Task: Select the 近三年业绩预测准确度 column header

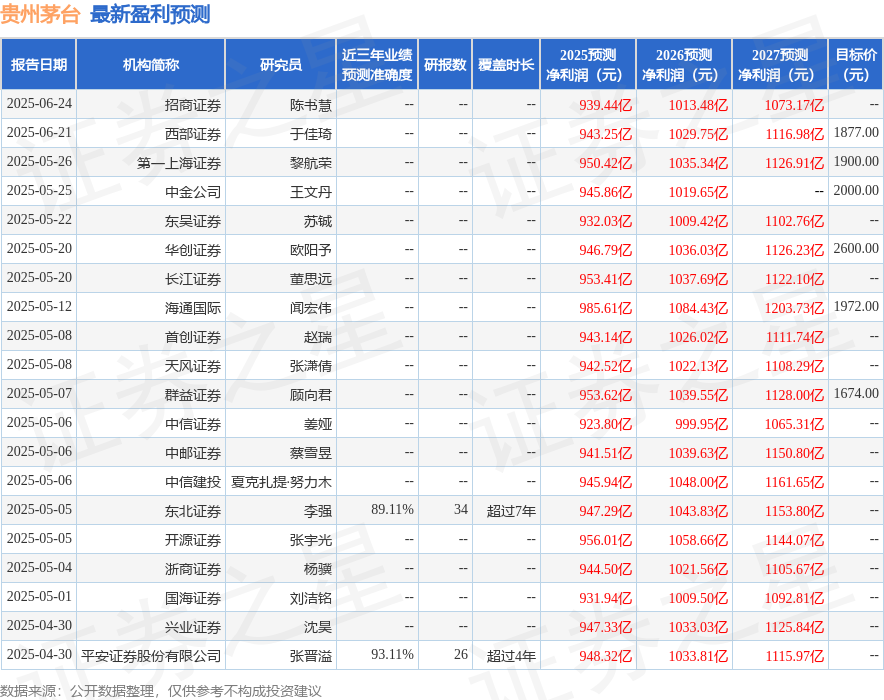Action: click(377, 64)
